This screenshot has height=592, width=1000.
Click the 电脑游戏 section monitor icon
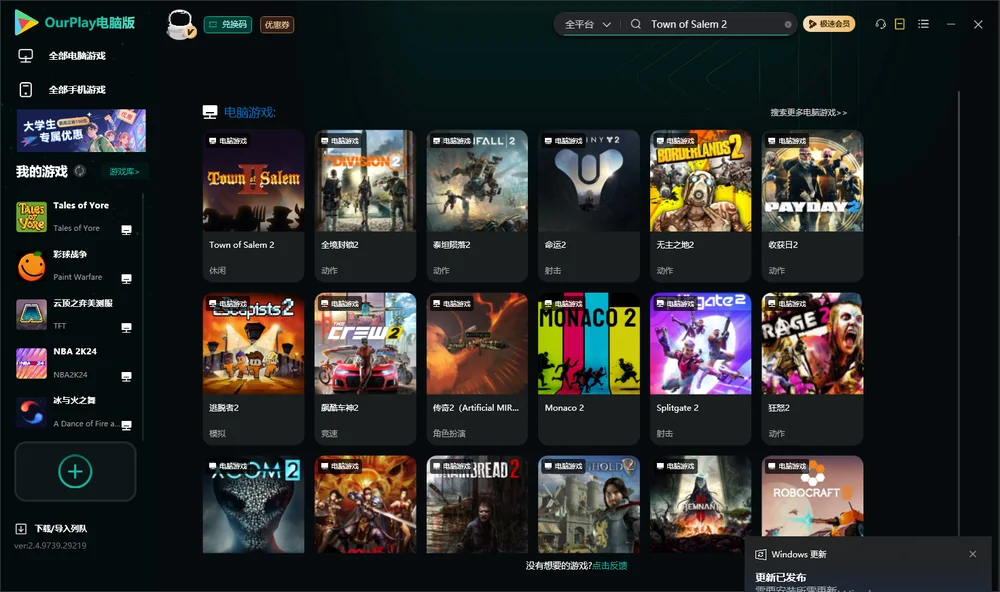coord(210,112)
